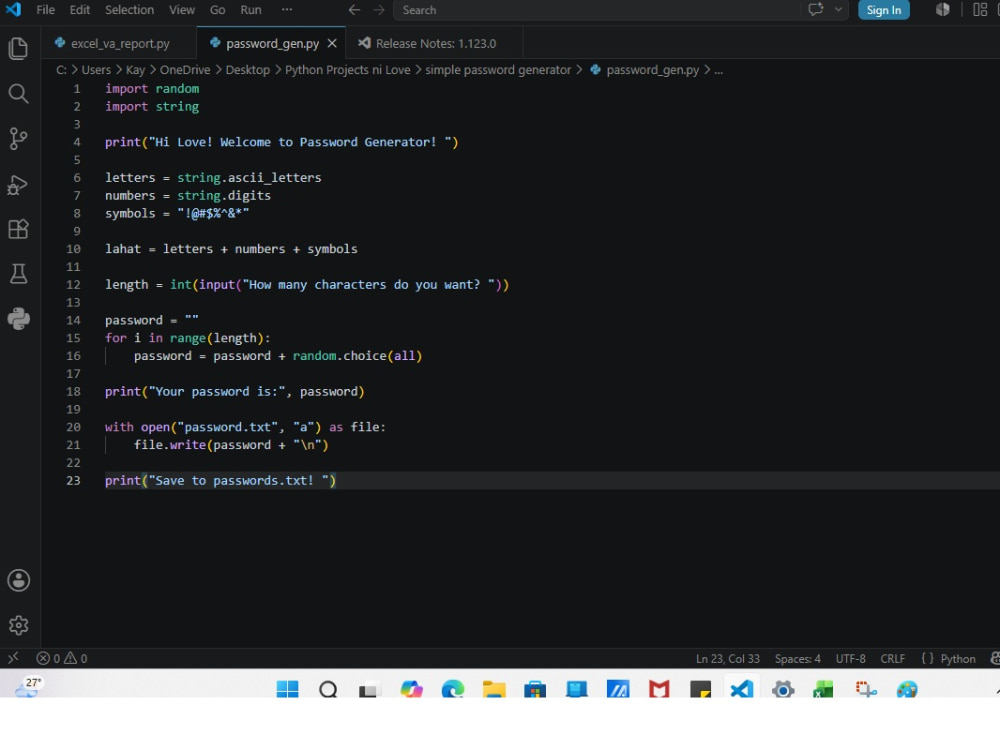The image size is (1000, 750).
Task: Open the Accounts menu in the activity bar
Action: 18,580
